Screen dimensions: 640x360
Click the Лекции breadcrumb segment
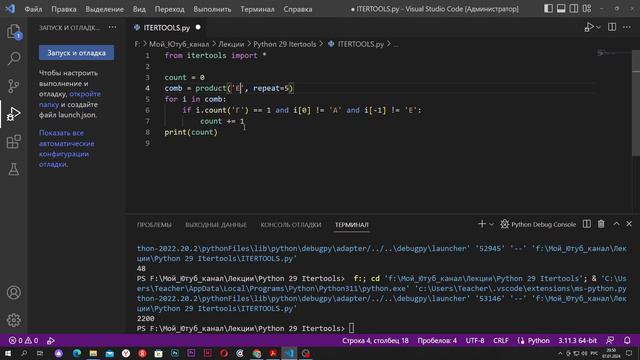[231, 44]
